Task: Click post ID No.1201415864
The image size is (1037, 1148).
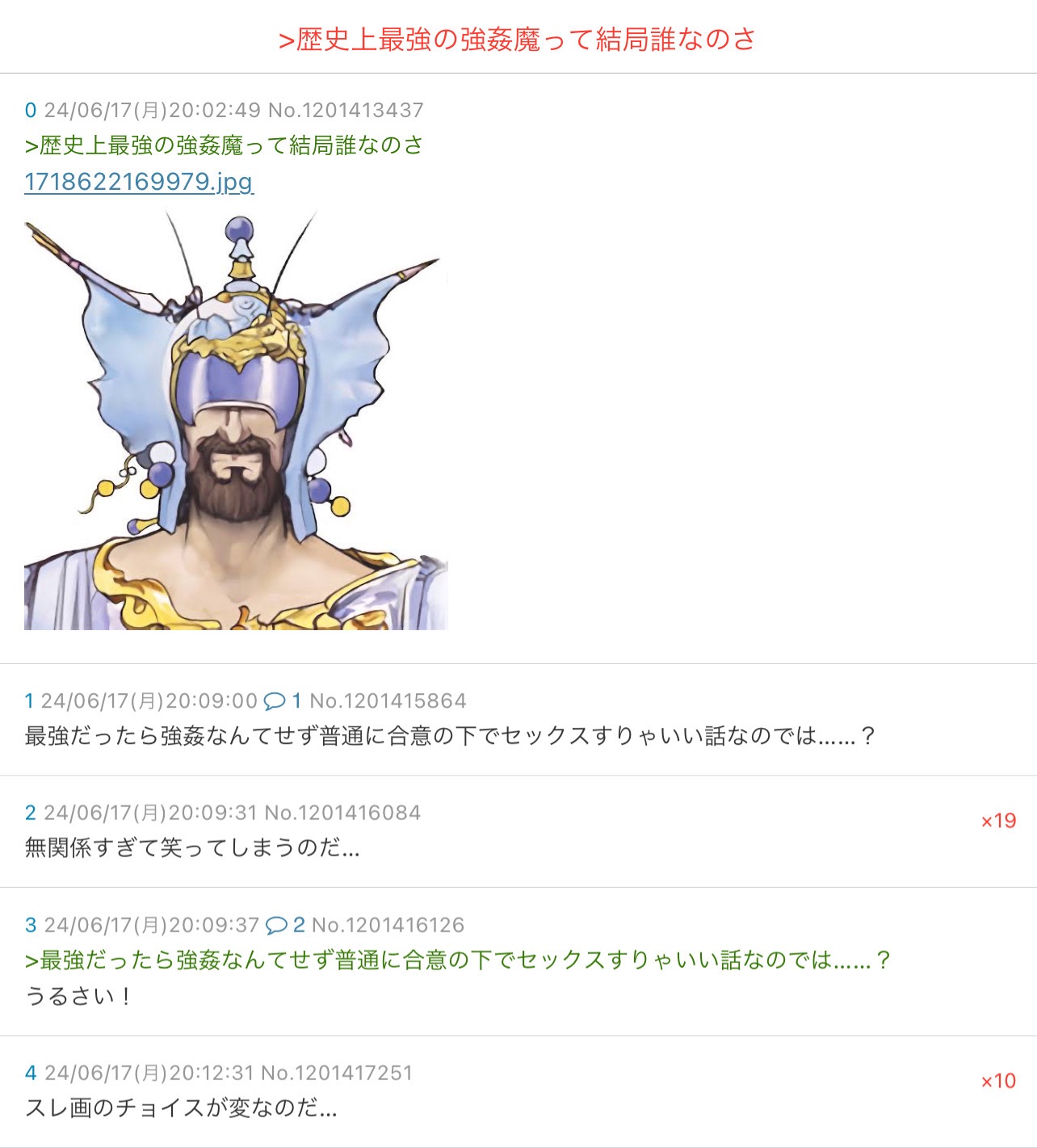Action: tap(388, 700)
